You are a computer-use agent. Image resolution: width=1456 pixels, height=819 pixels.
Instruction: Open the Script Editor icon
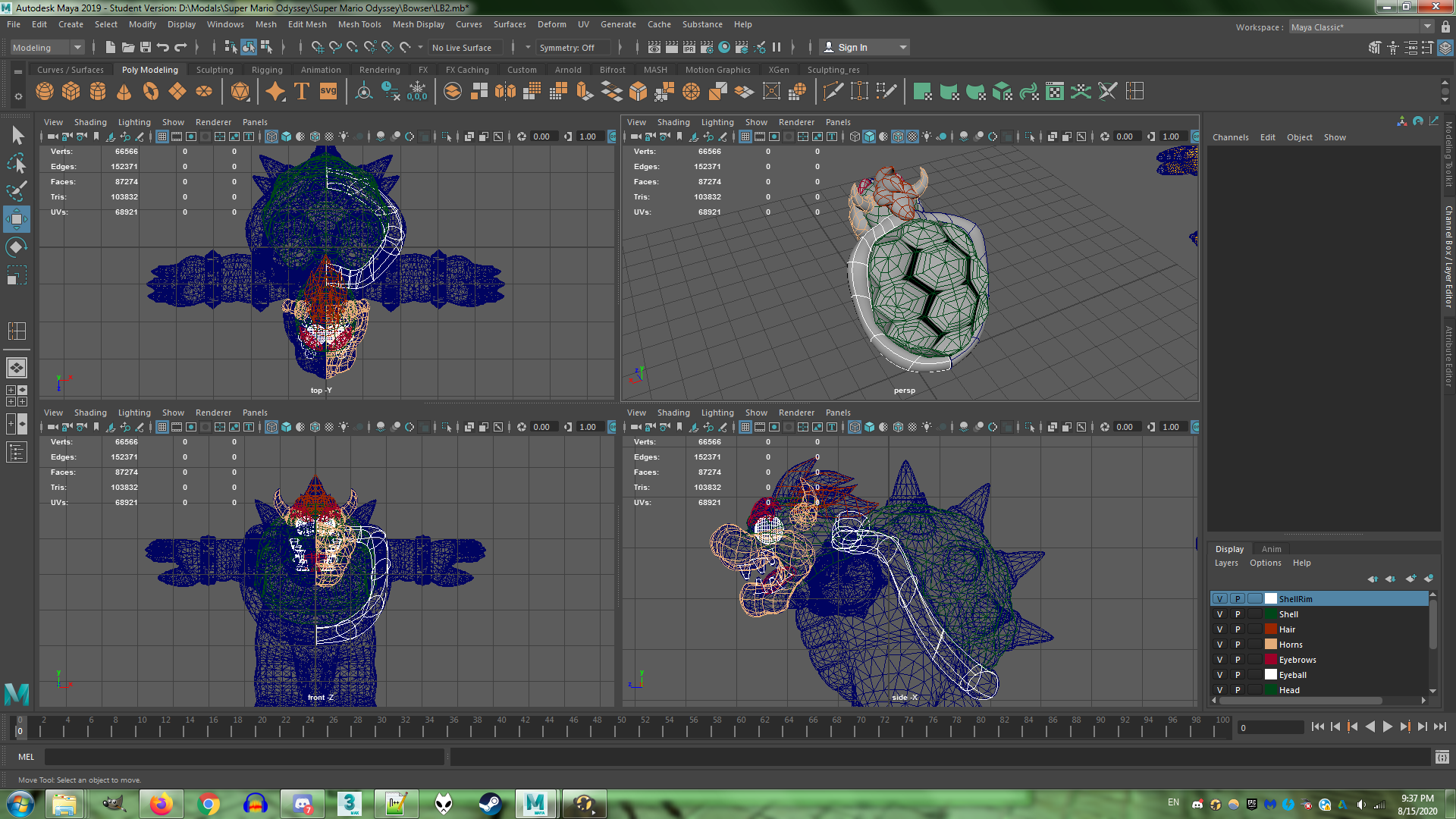click(1442, 757)
